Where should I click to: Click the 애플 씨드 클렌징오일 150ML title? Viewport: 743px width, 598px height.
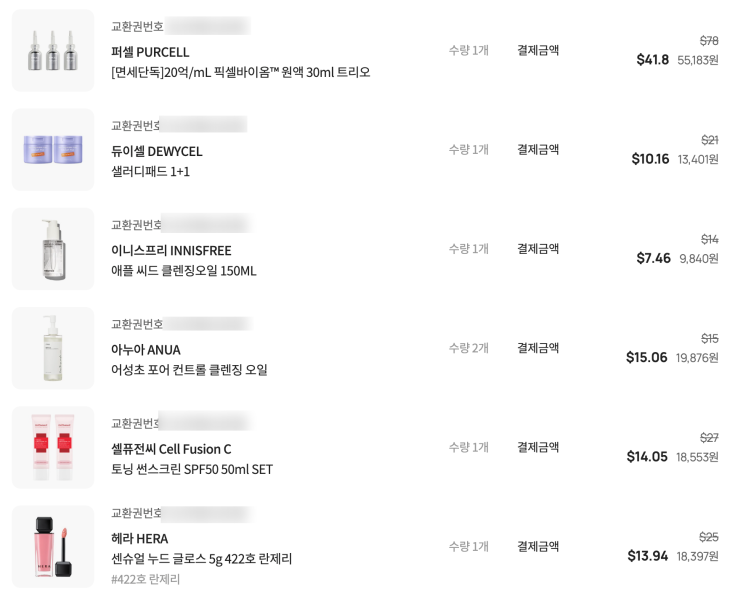click(x=184, y=270)
